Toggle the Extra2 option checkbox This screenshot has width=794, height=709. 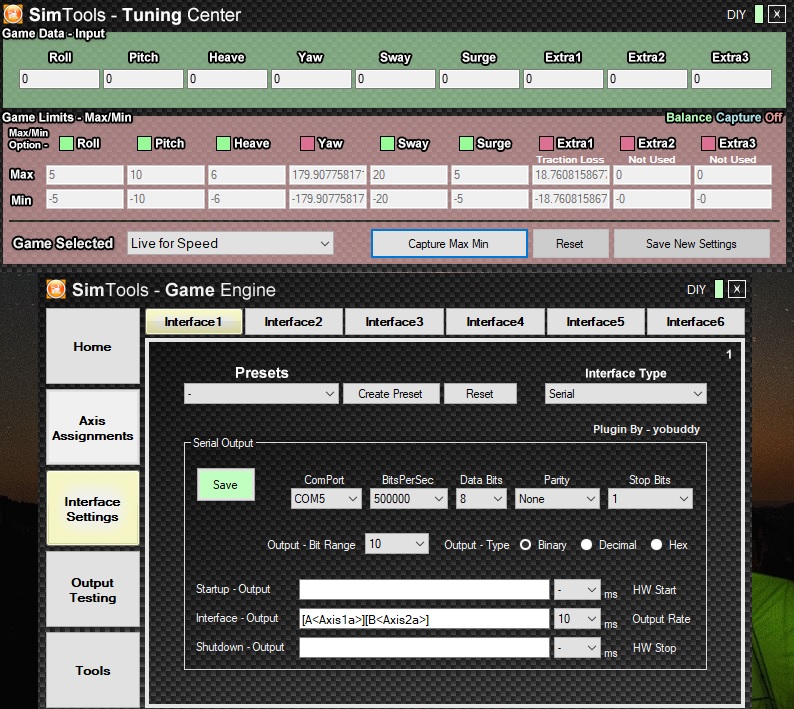[627, 143]
